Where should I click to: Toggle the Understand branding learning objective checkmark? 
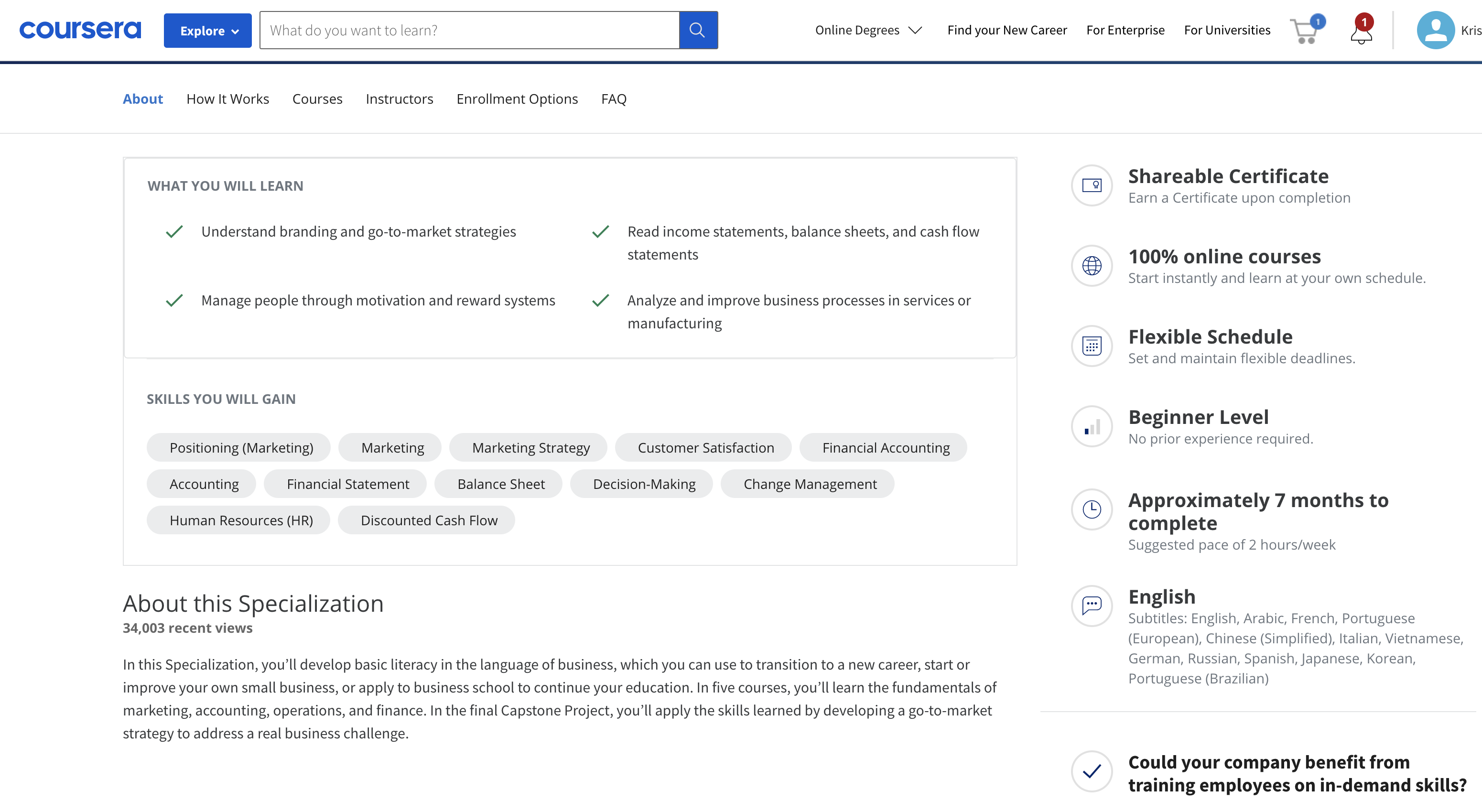(175, 231)
